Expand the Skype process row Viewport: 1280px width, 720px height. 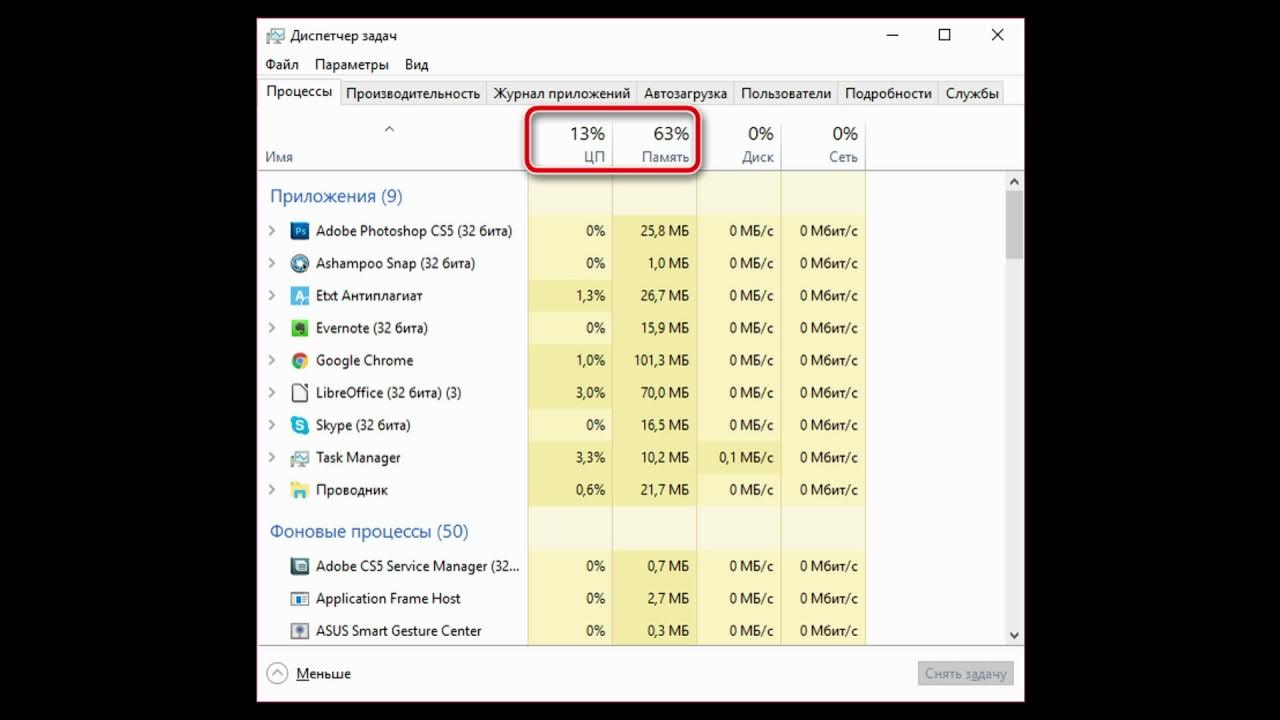272,425
